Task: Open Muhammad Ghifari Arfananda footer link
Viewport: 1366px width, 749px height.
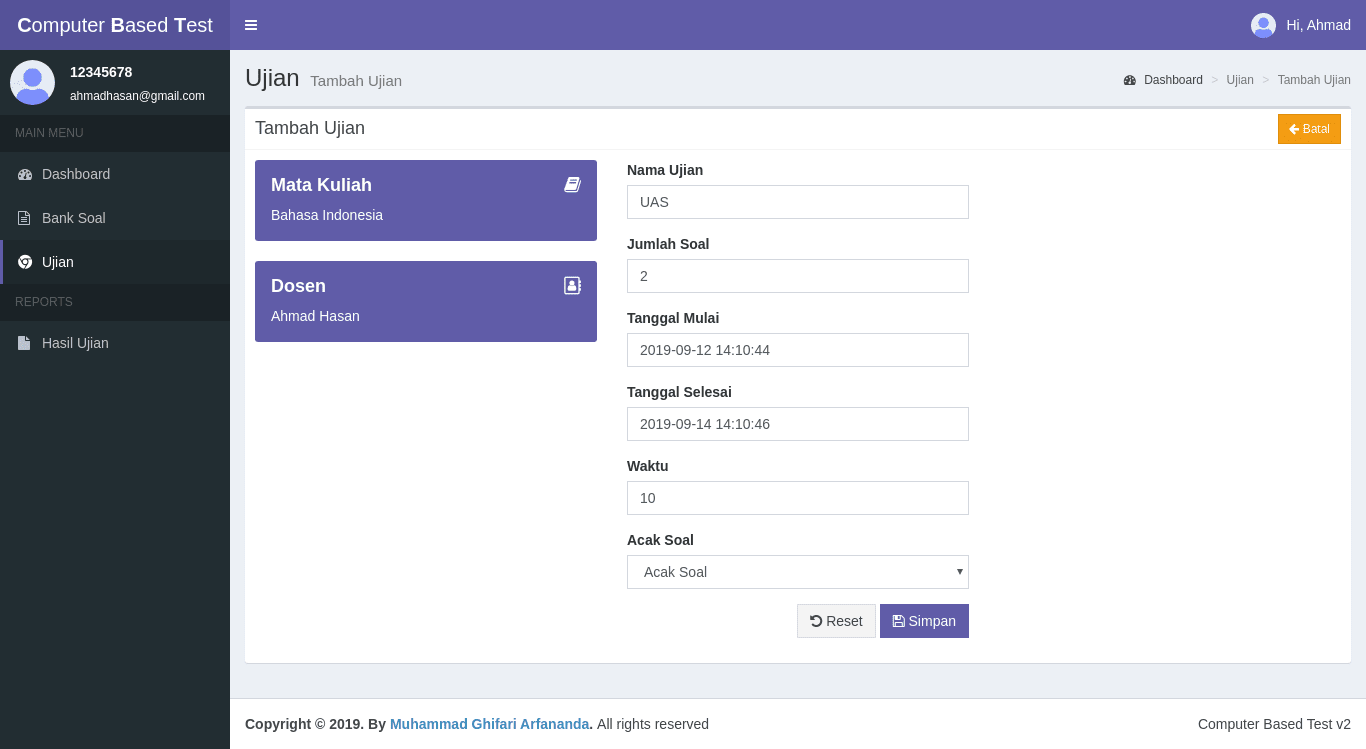Action: pyautogui.click(x=490, y=724)
